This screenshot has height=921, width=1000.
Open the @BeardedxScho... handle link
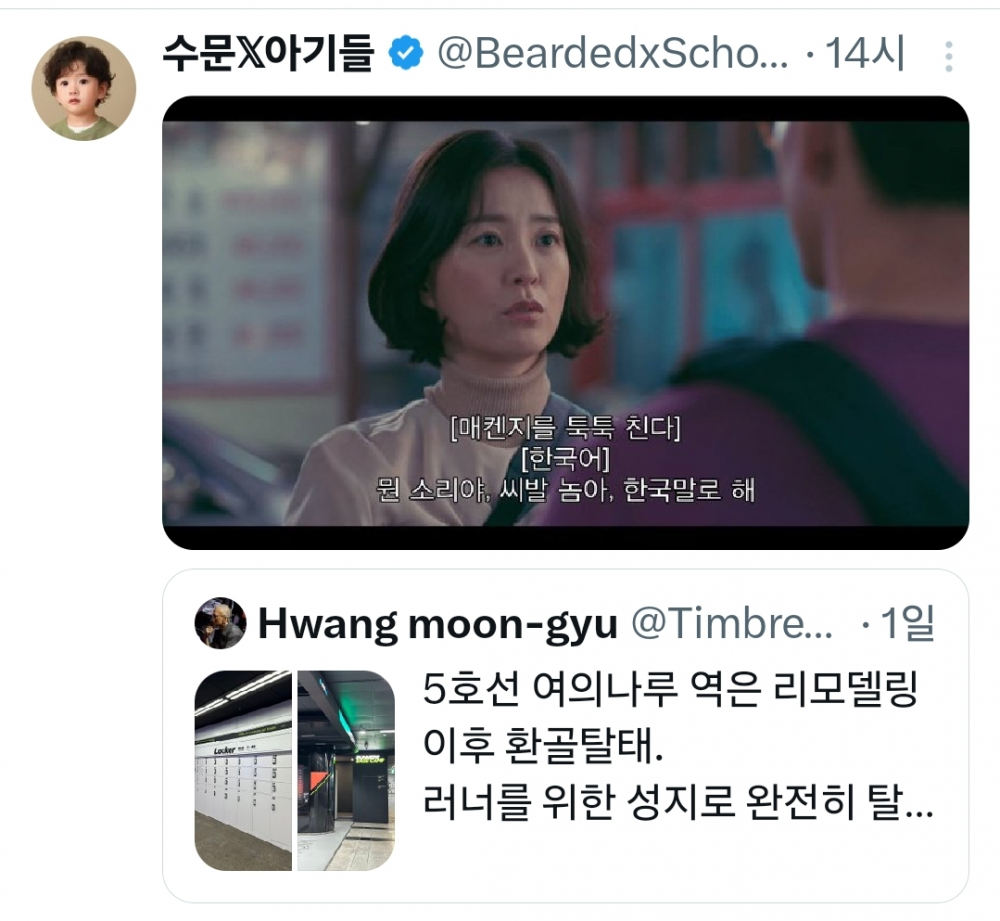click(x=612, y=53)
